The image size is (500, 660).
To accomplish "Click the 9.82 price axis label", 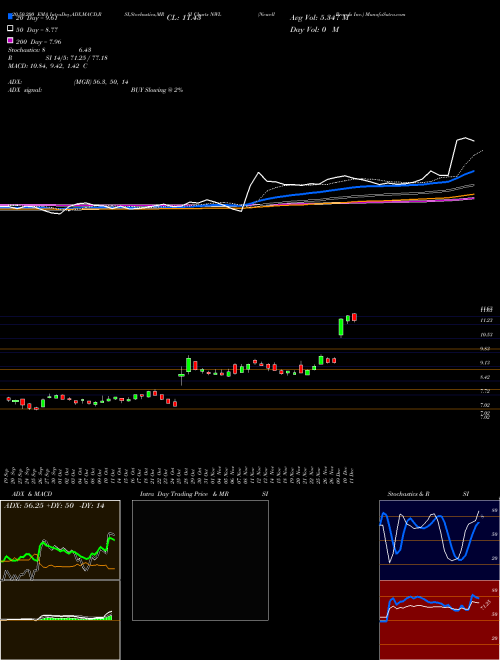I will pyautogui.click(x=487, y=349).
